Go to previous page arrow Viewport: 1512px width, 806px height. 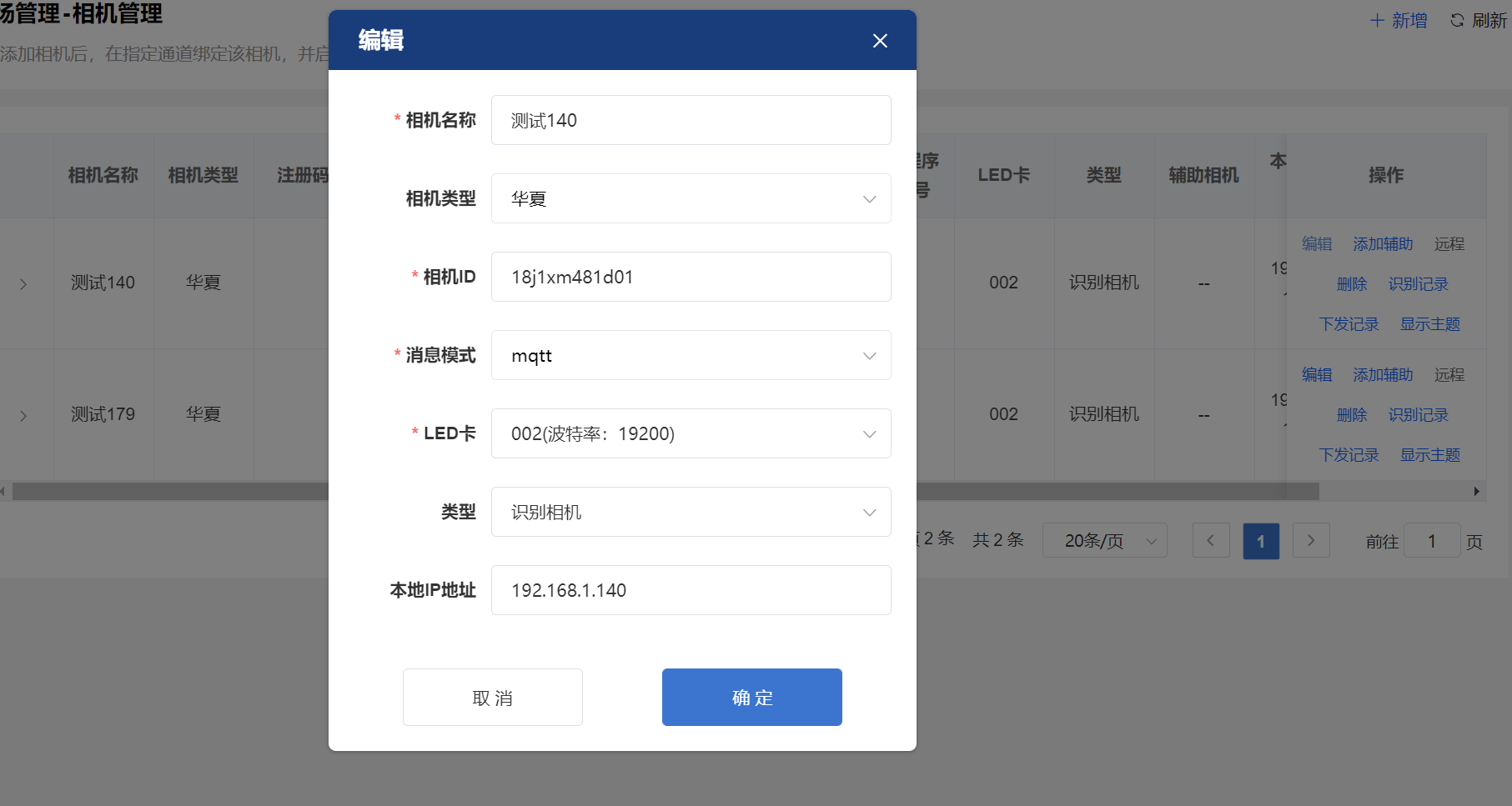[x=1210, y=541]
